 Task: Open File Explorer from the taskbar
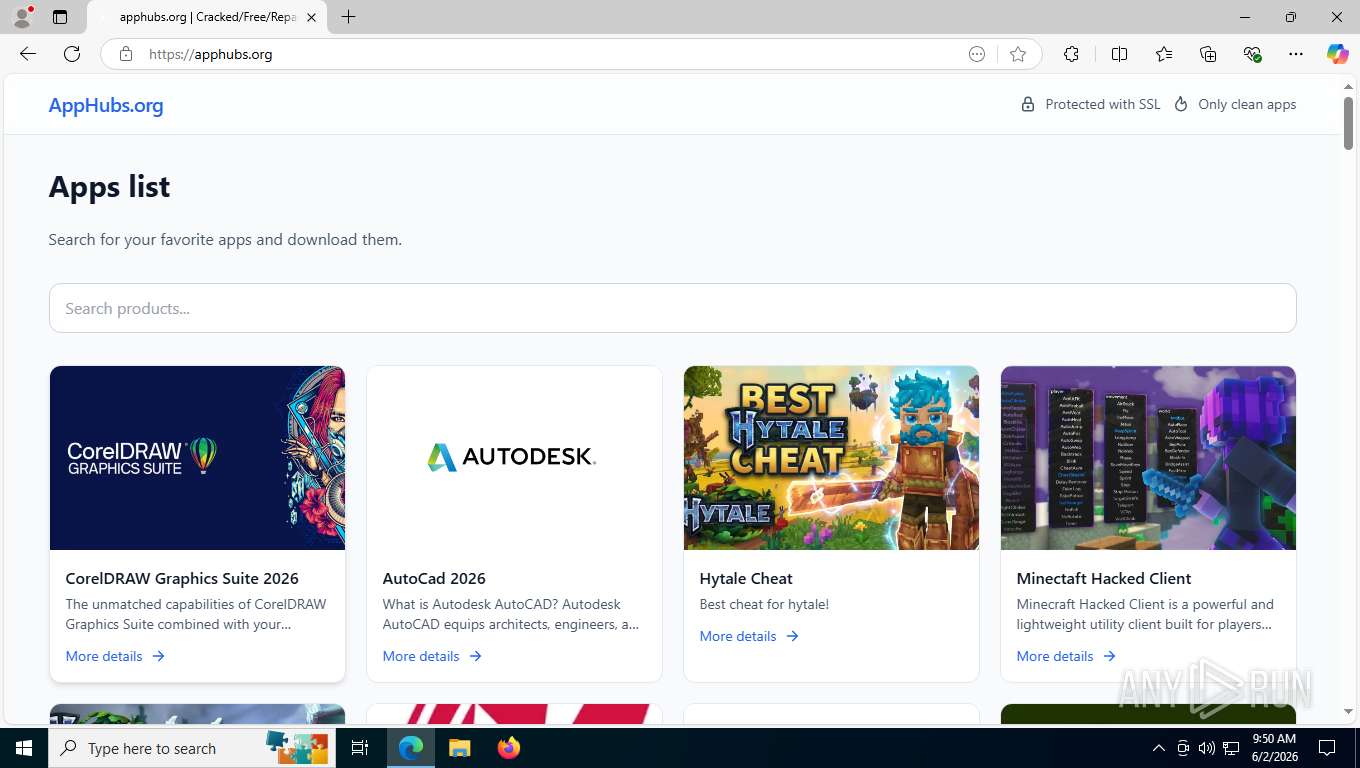point(459,748)
